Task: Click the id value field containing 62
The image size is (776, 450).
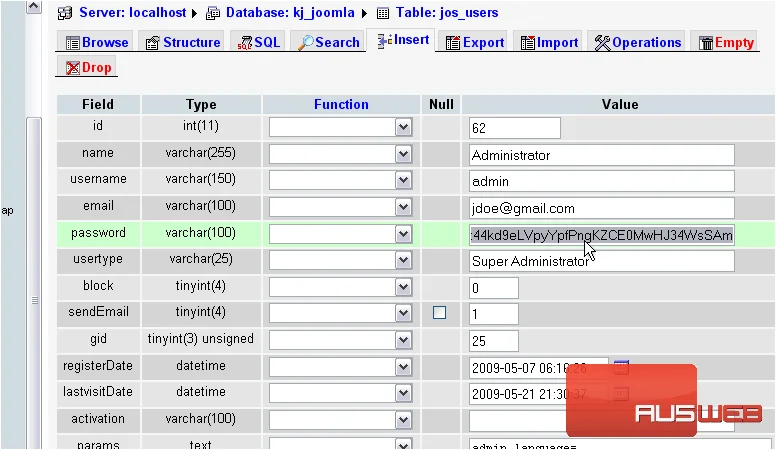Action: point(515,128)
